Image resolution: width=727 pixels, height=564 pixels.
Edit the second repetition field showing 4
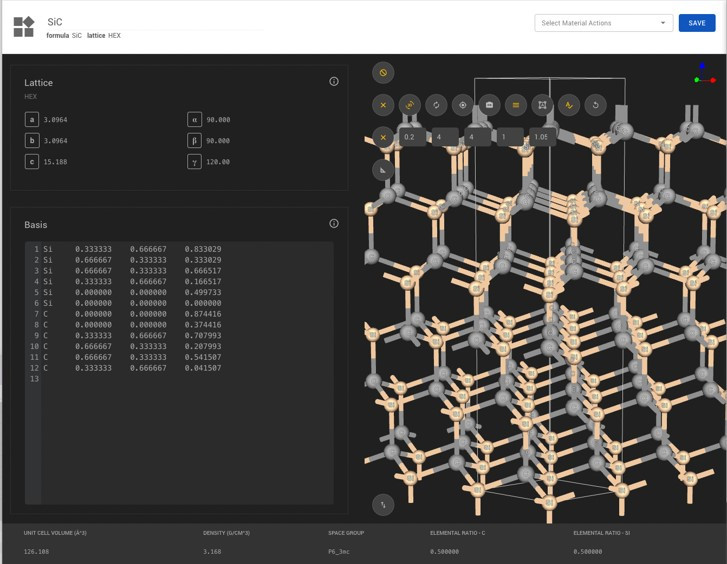tap(477, 137)
